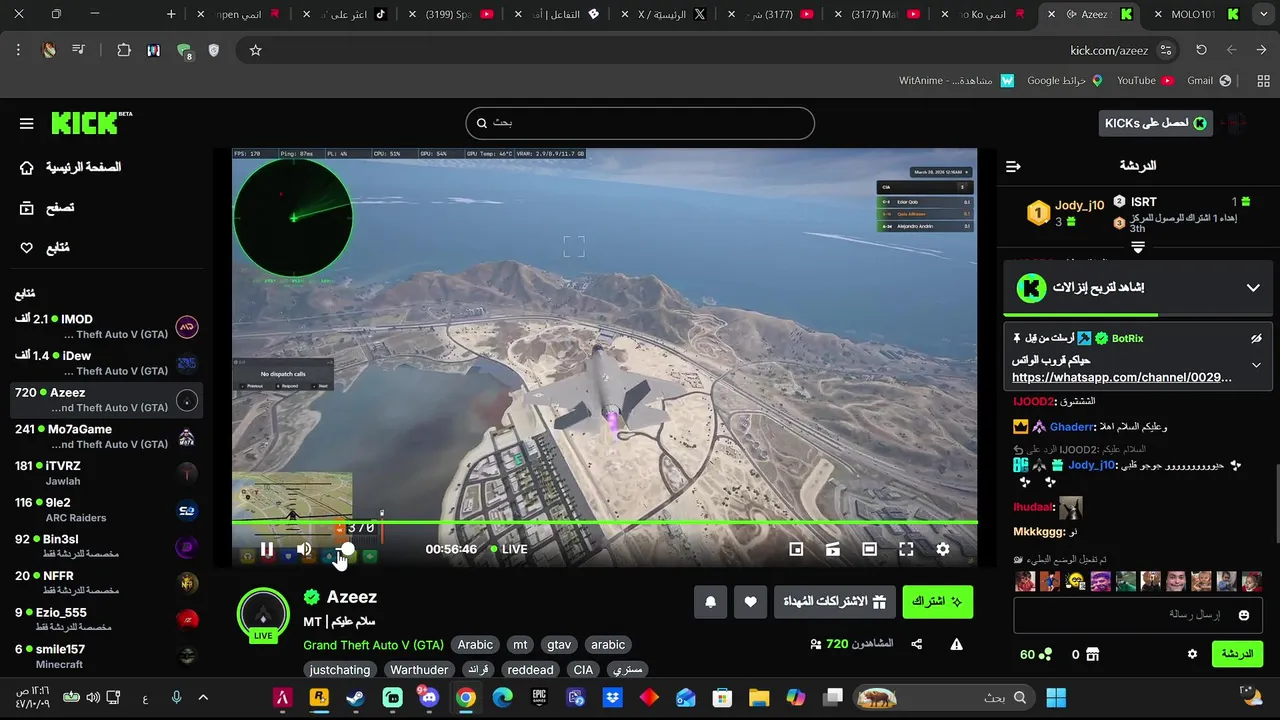Click the Kick search box
1280x720 pixels.
pos(640,123)
